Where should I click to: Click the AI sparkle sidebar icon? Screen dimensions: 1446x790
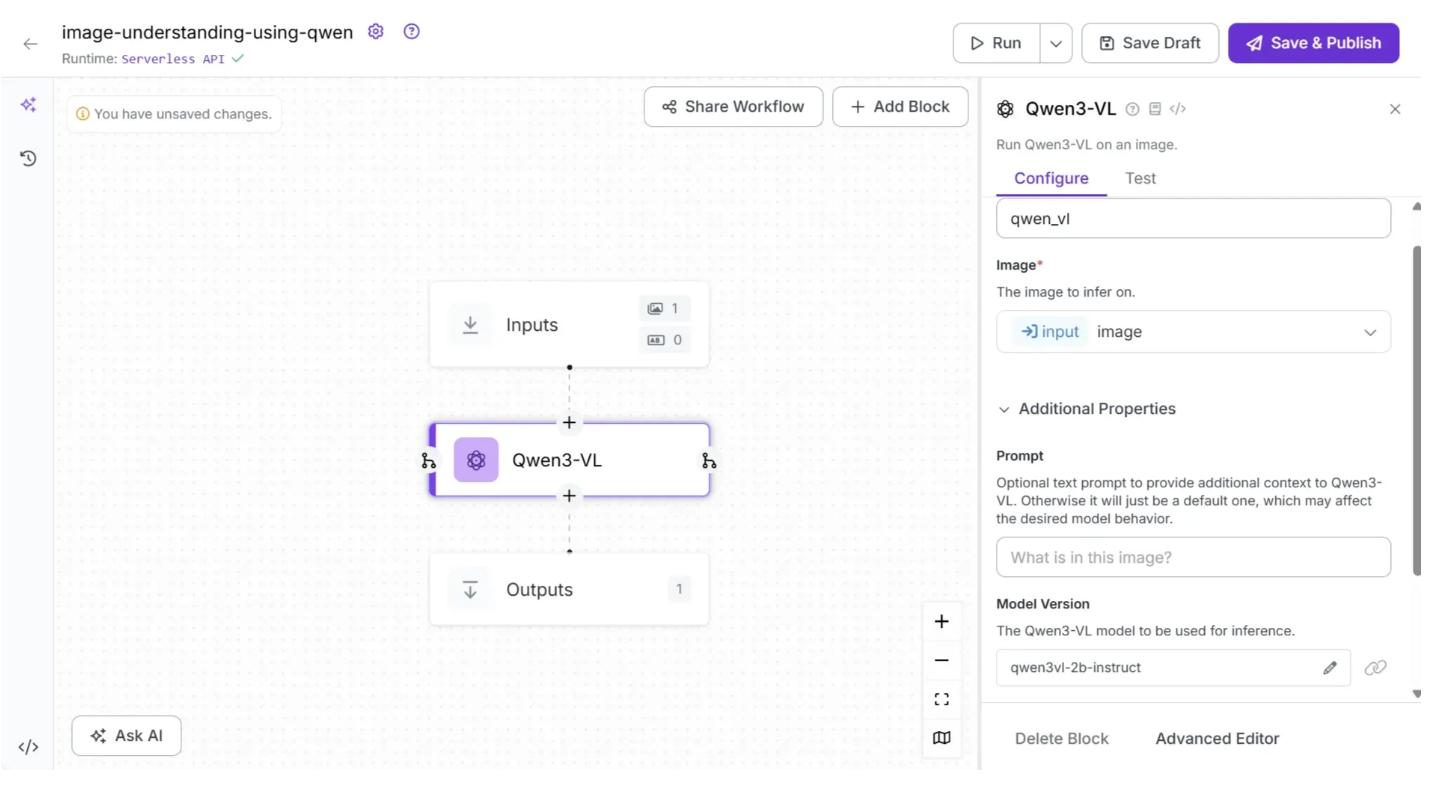click(x=28, y=105)
